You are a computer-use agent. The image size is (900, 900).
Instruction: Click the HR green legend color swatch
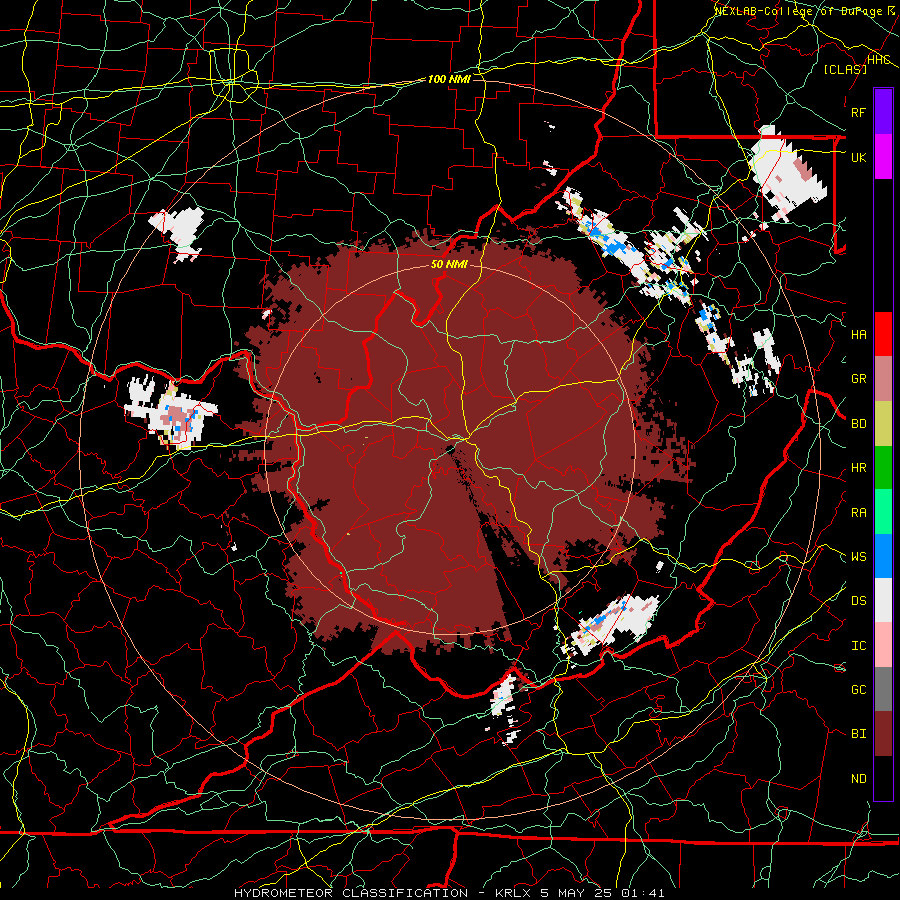click(883, 467)
